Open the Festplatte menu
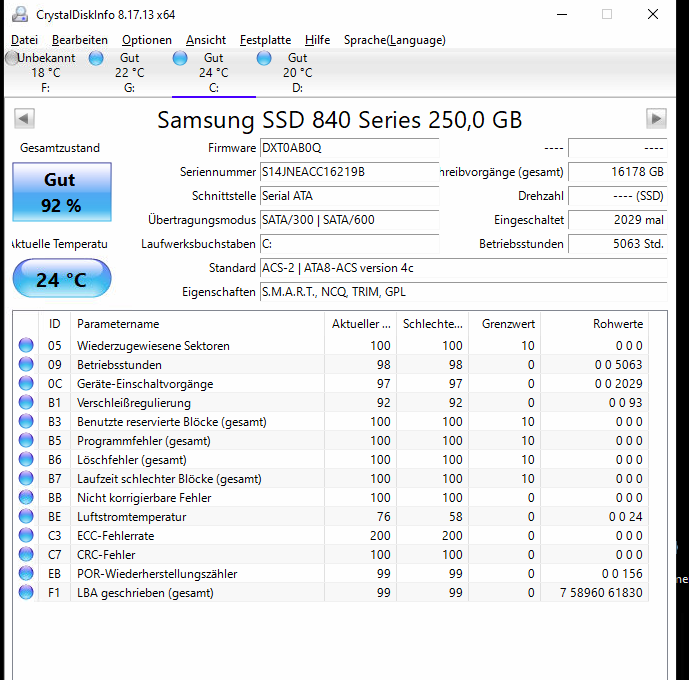 click(x=265, y=40)
